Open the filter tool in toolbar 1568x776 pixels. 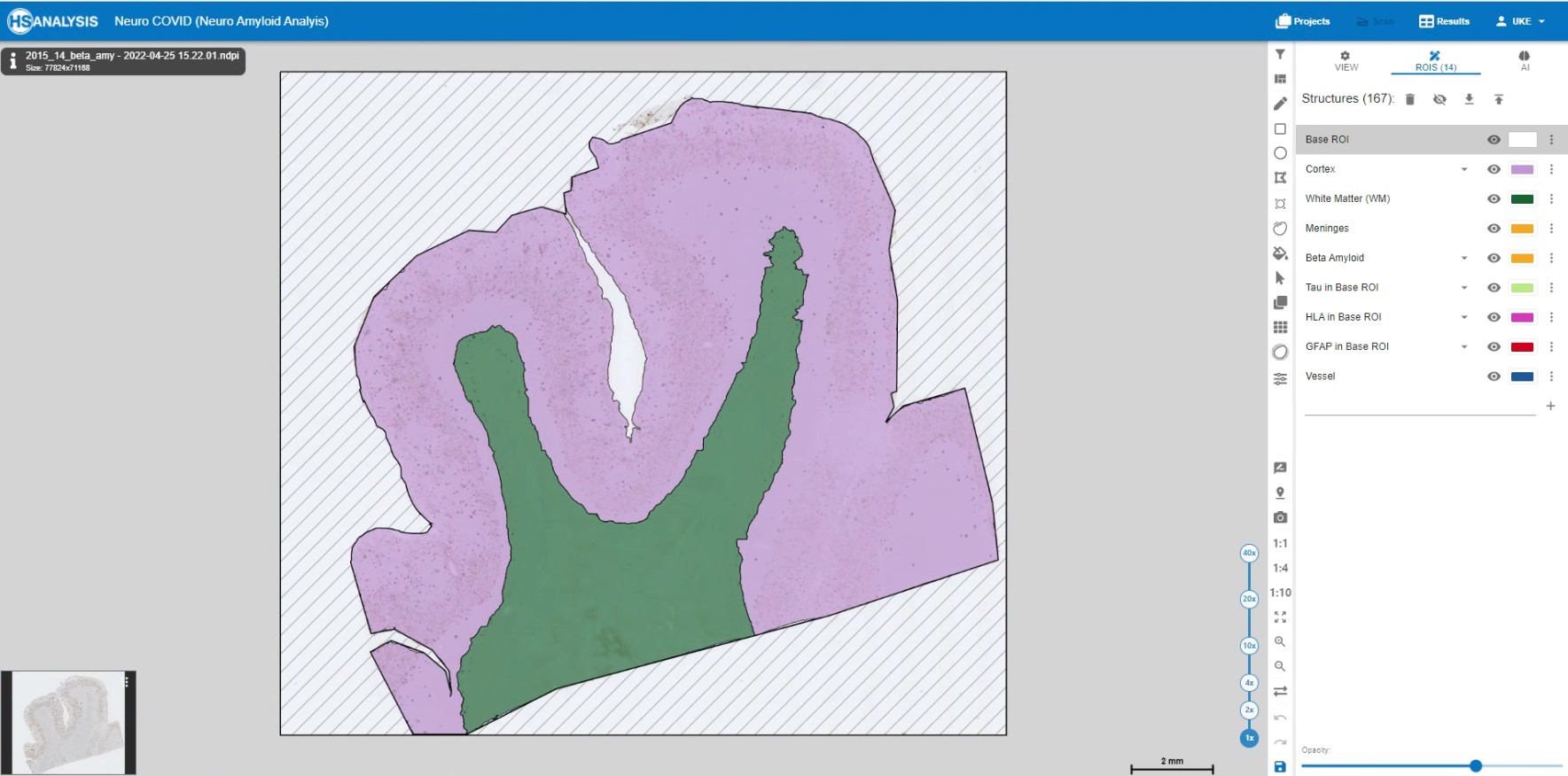coord(1280,55)
